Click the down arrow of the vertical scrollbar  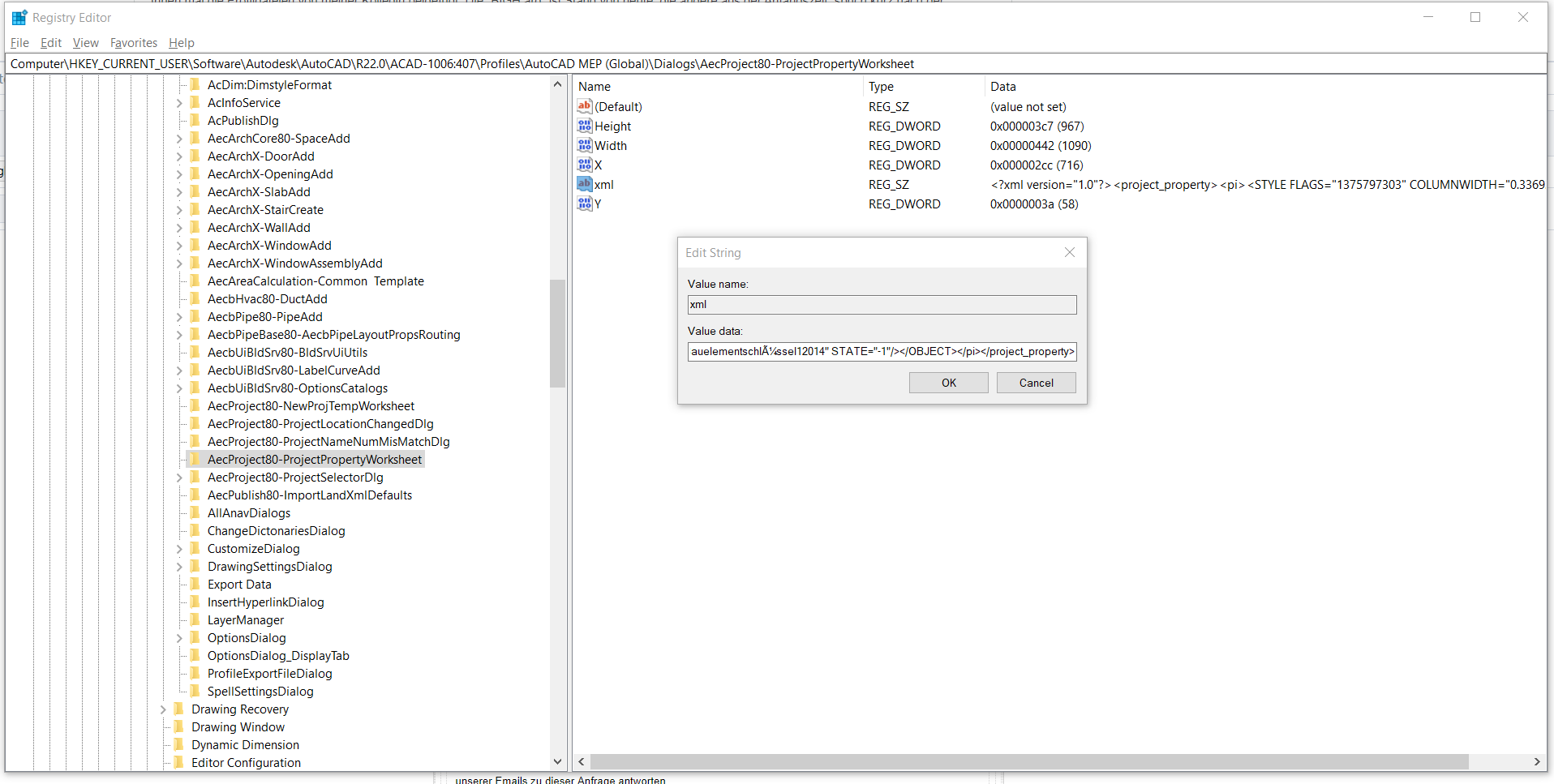(557, 761)
